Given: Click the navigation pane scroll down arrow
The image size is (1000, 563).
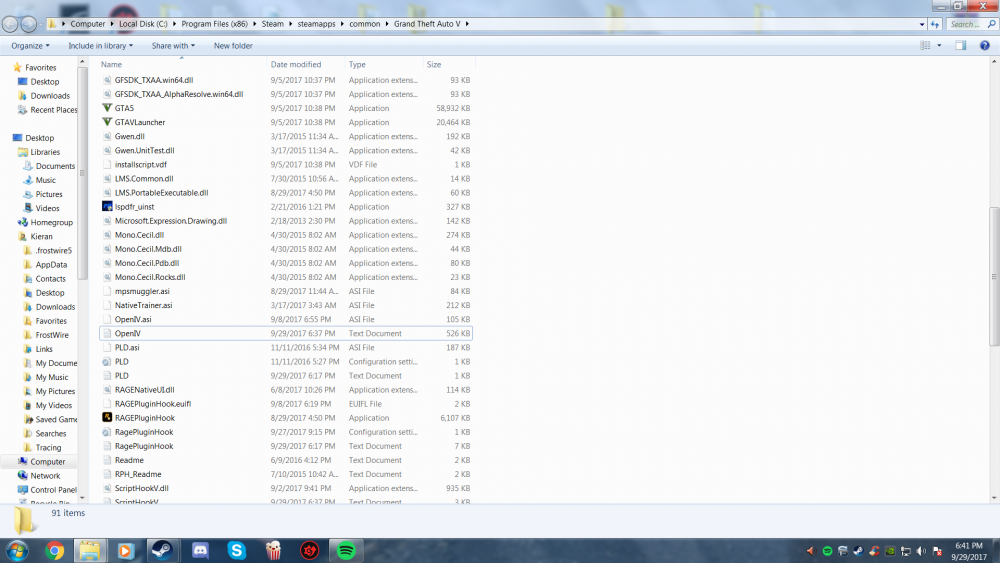Looking at the screenshot, I should click(82, 497).
